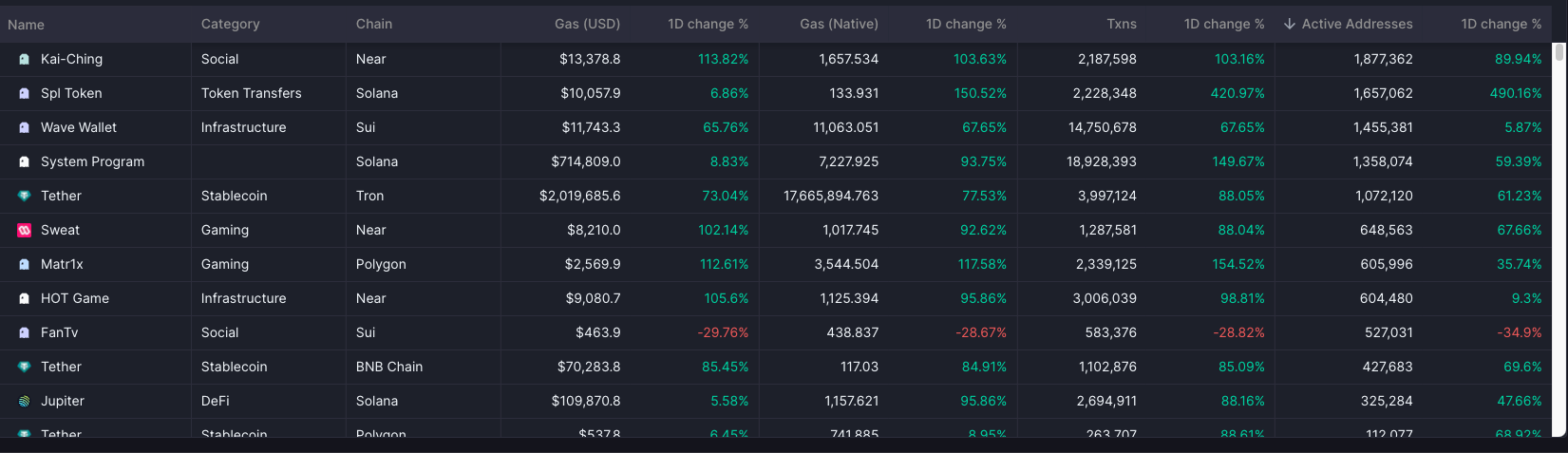Click the 1D change % header next to Txns
This screenshot has height=453, width=1568.
1224,24
